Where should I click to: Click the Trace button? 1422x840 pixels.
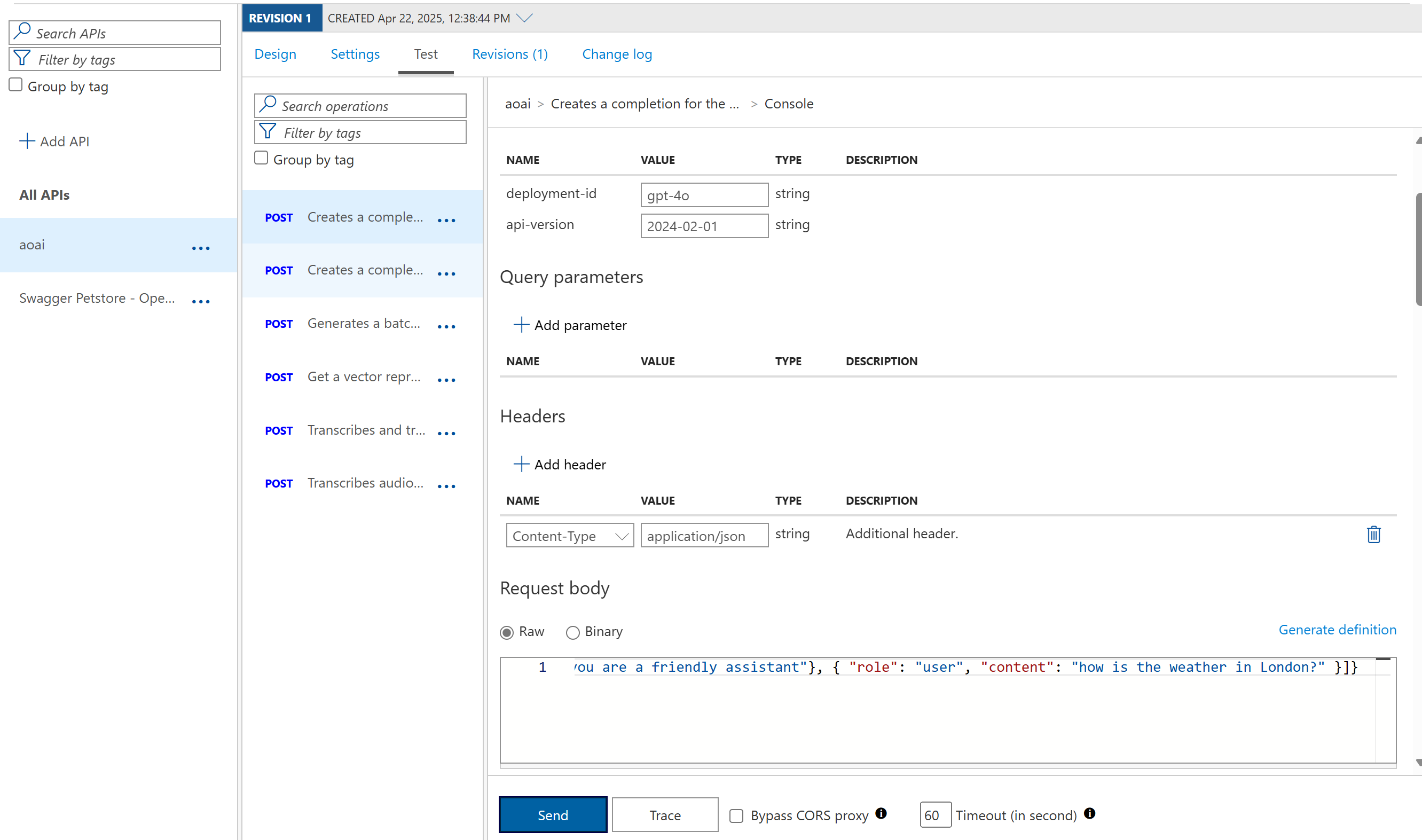tap(665, 814)
